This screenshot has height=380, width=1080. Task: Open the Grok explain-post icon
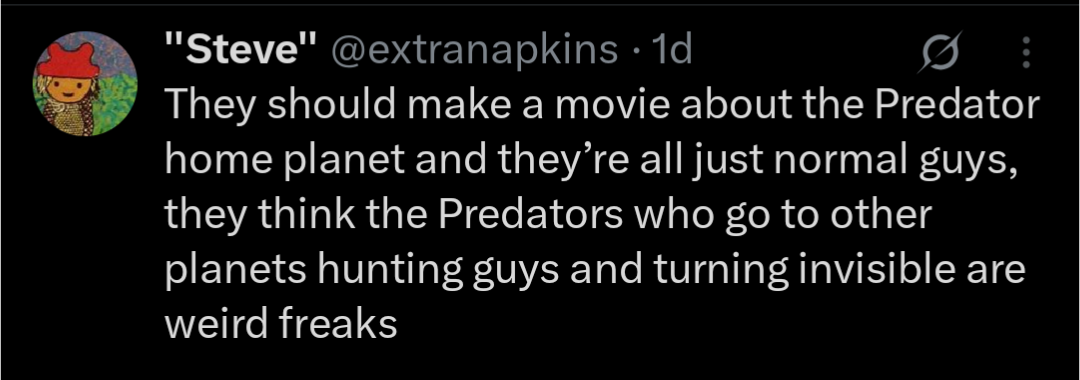(937, 52)
